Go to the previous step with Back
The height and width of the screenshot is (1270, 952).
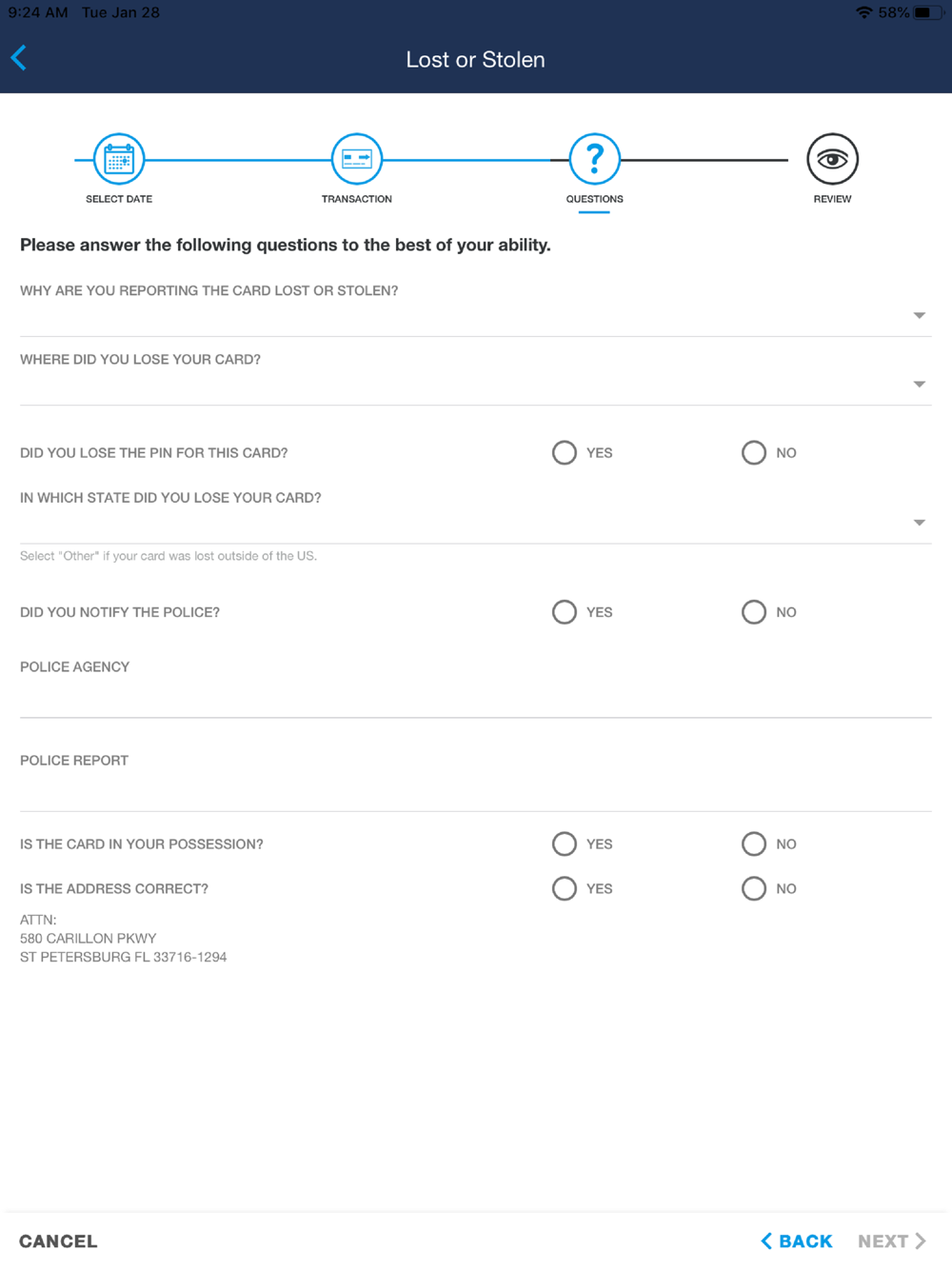[797, 1241]
